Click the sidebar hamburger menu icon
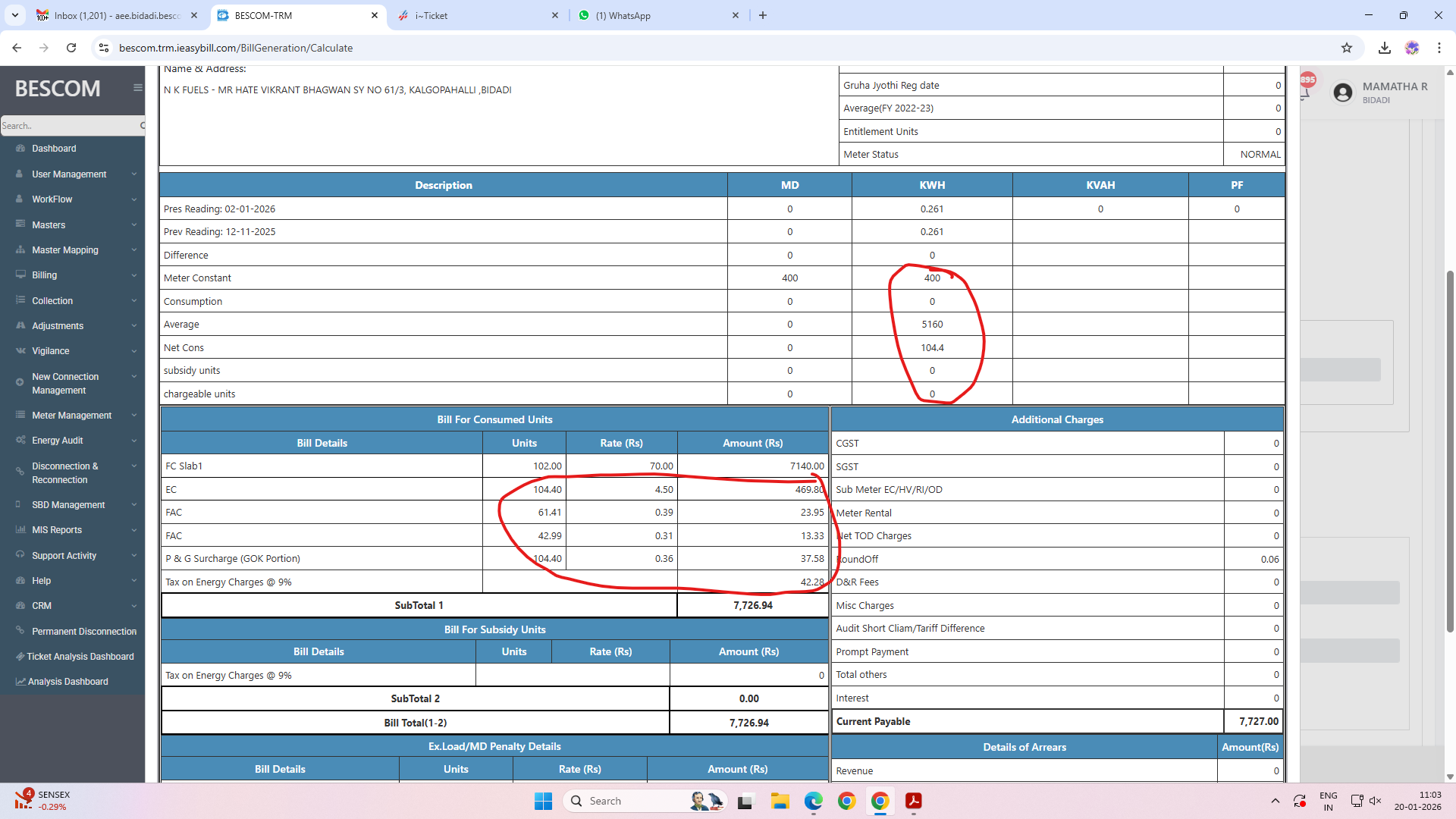Screen dimensions: 1456x819 click(137, 88)
